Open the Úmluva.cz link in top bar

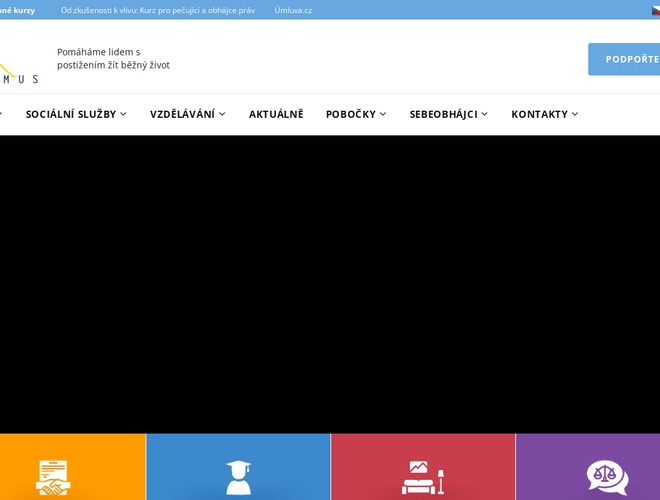point(293,10)
